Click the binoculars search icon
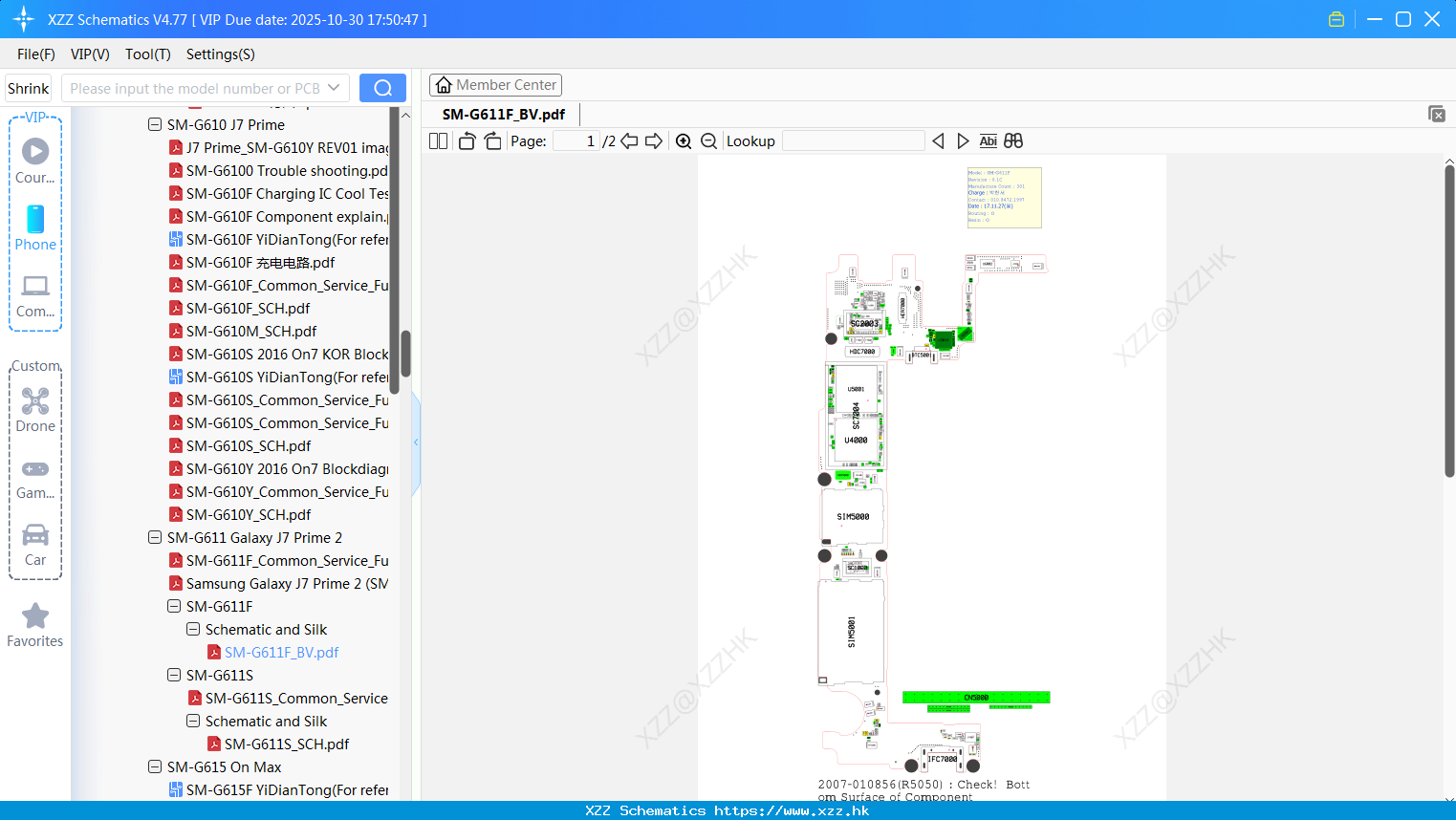This screenshot has width=1456, height=820. (1013, 141)
